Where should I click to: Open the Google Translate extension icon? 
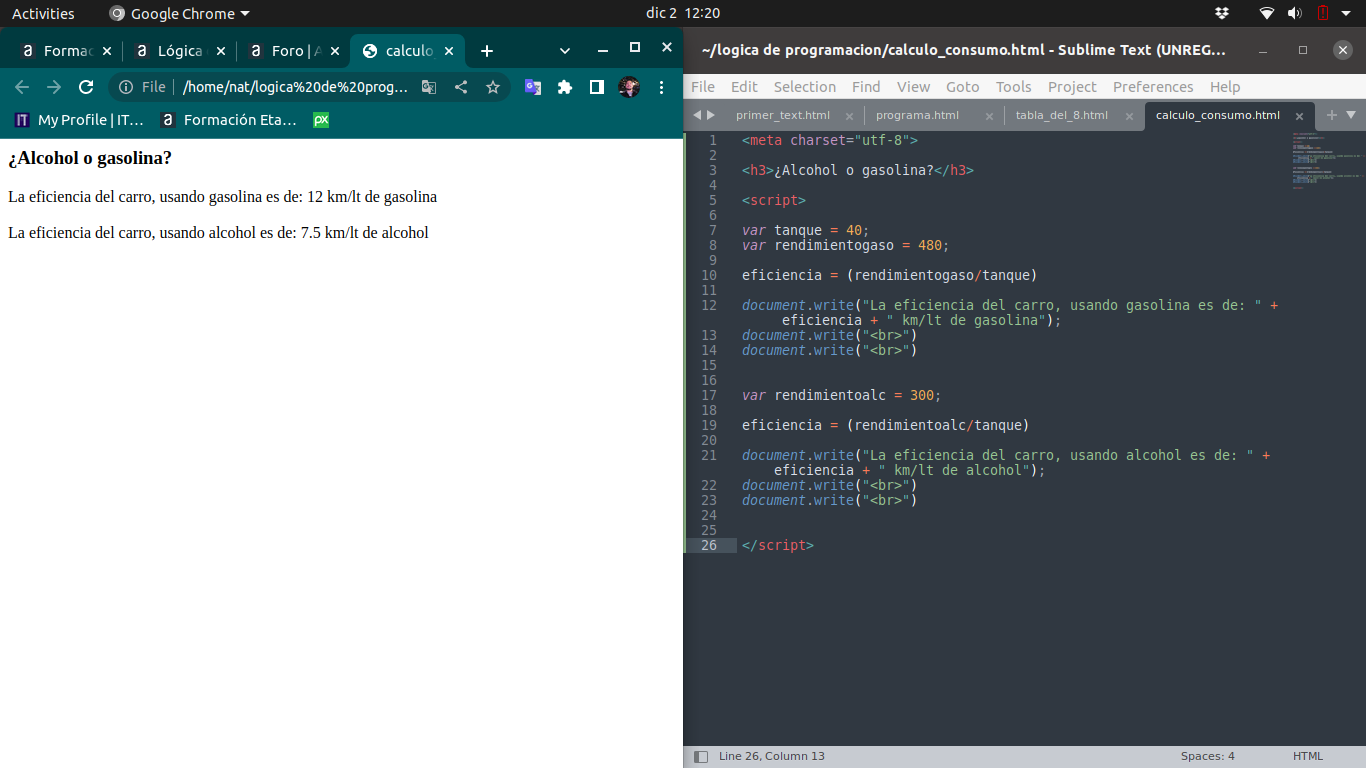(533, 87)
